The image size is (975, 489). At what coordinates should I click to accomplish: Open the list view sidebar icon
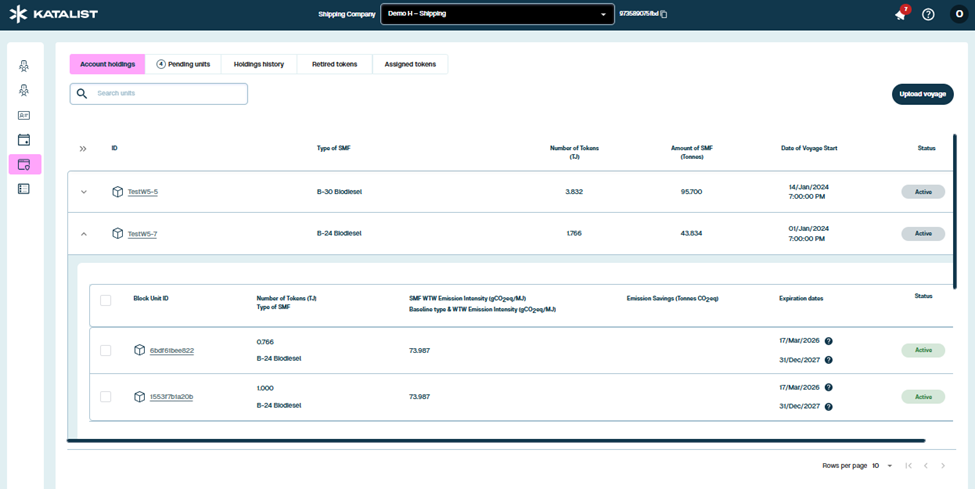point(24,189)
